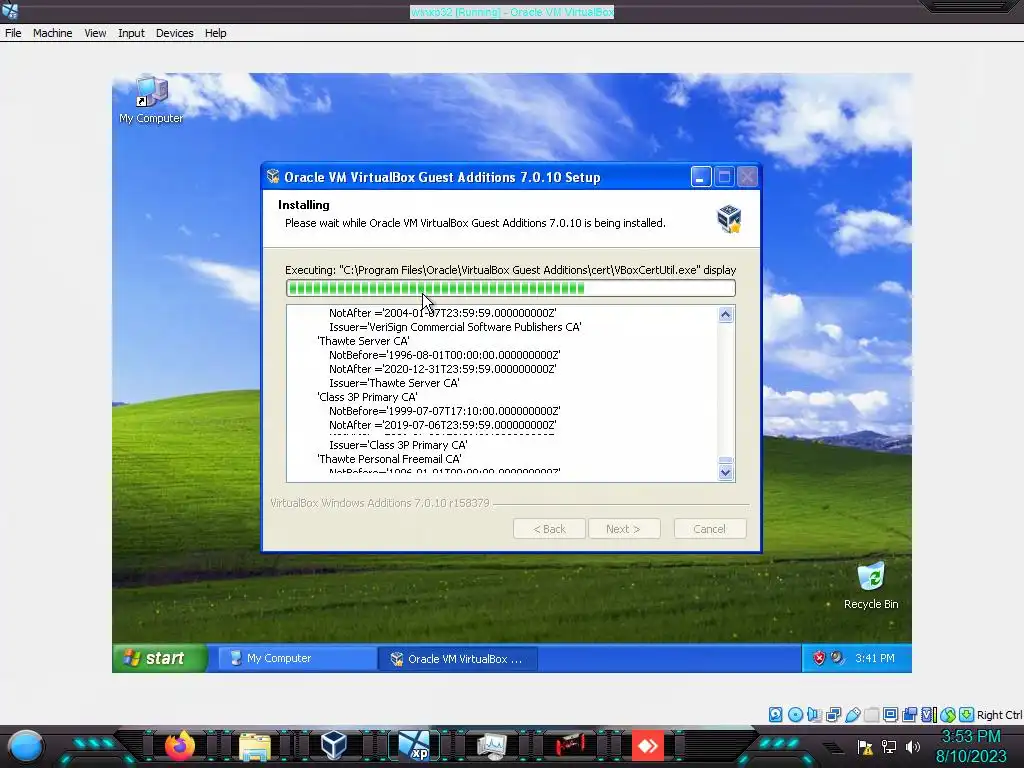The height and width of the screenshot is (768, 1024).
Task: Click the optical drive status indicator
Action: [795, 714]
